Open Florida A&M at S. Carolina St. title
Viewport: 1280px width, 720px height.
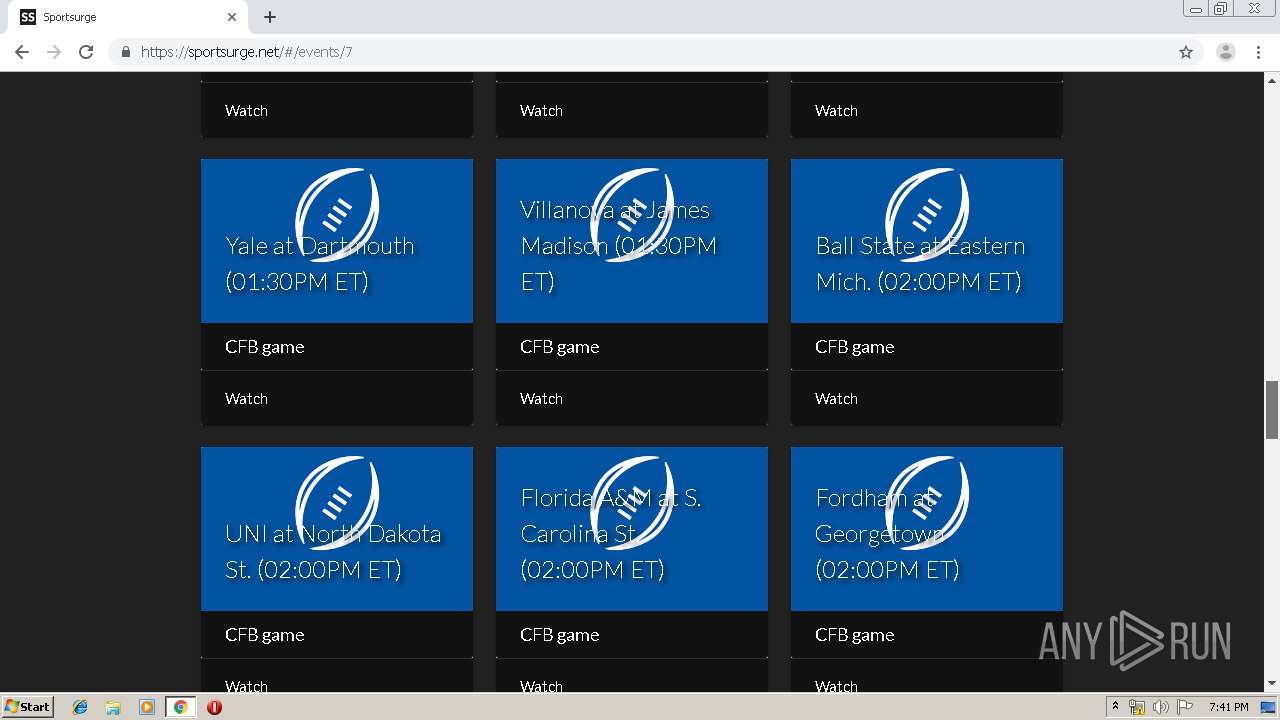tap(611, 534)
